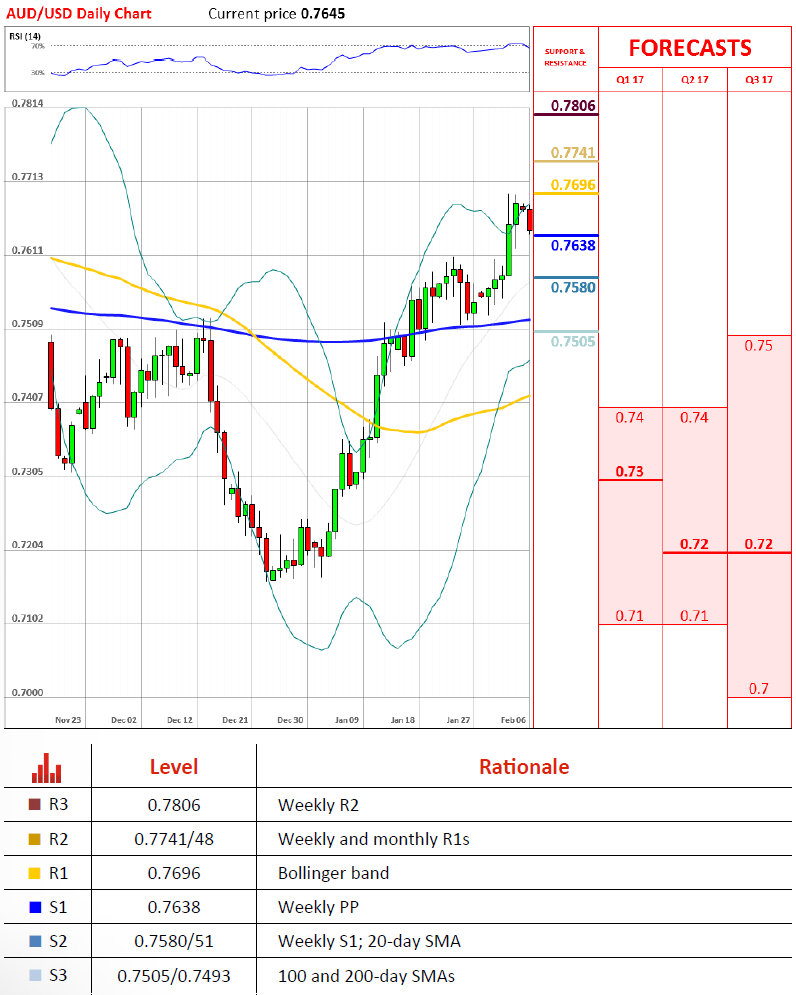Image resolution: width=796 pixels, height=995 pixels.
Task: Click the Nov 23 date axis label
Action: point(68,720)
